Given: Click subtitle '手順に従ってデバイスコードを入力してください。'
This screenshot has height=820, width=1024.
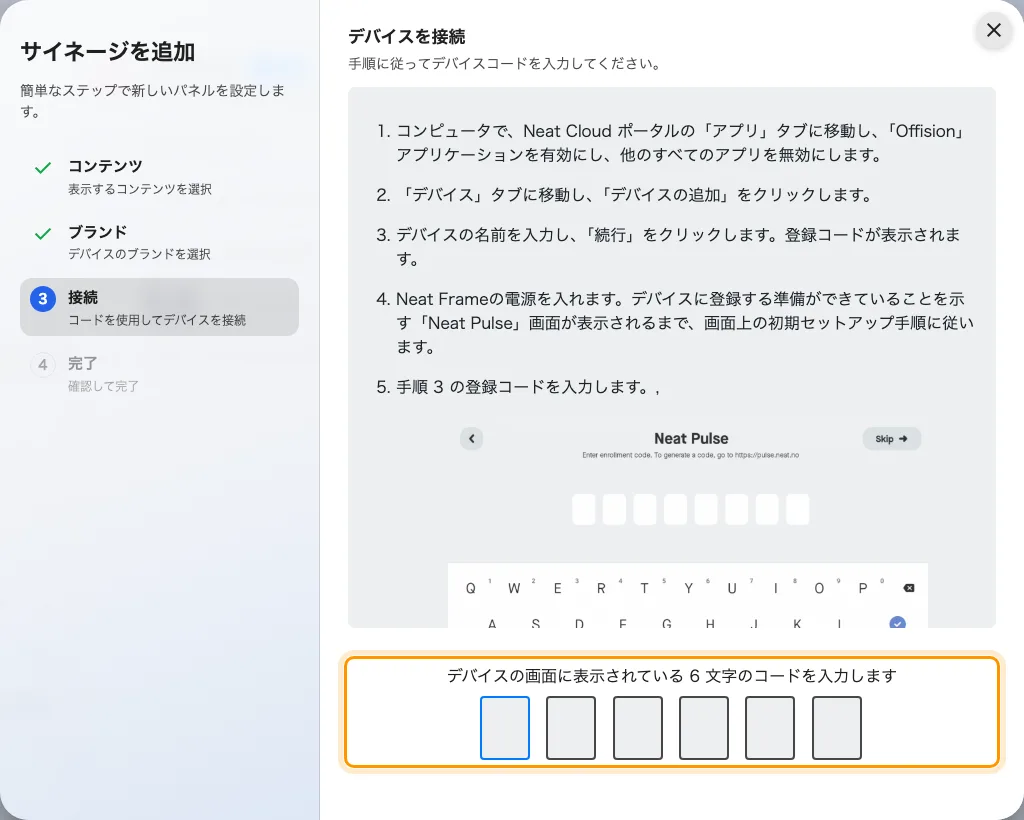Looking at the screenshot, I should 505,64.
